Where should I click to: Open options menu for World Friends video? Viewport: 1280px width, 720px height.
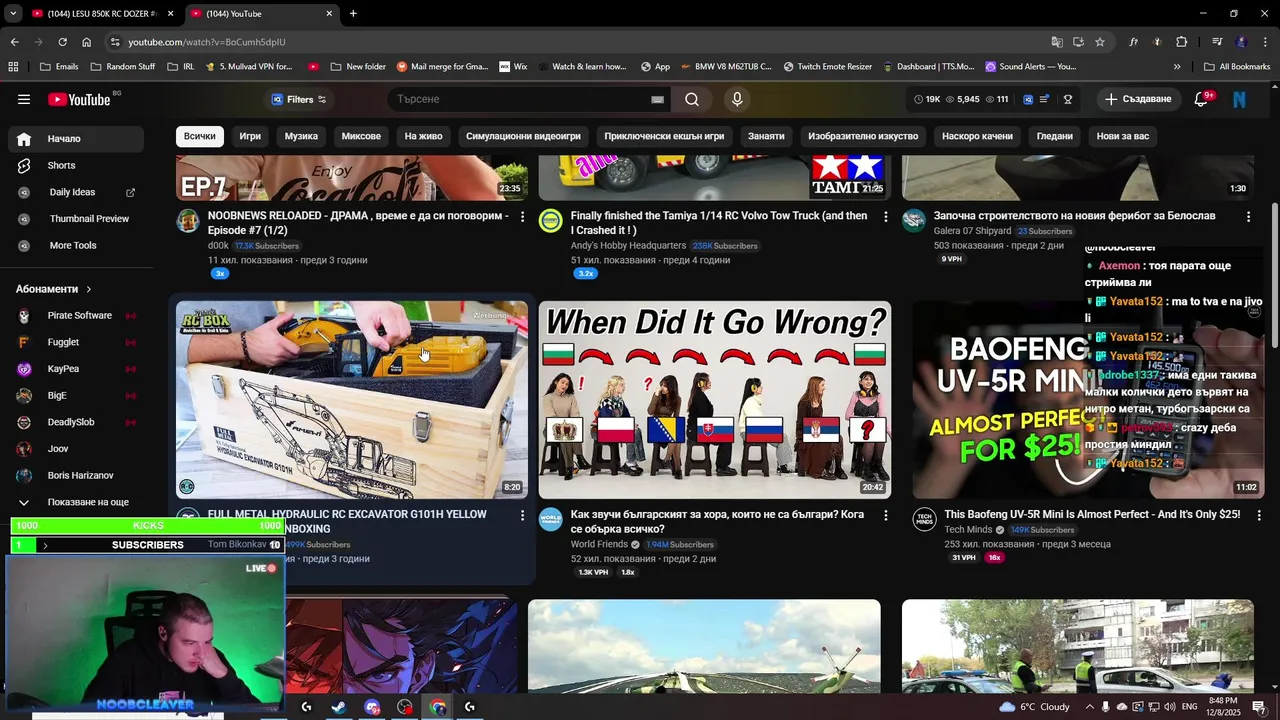[x=885, y=515]
